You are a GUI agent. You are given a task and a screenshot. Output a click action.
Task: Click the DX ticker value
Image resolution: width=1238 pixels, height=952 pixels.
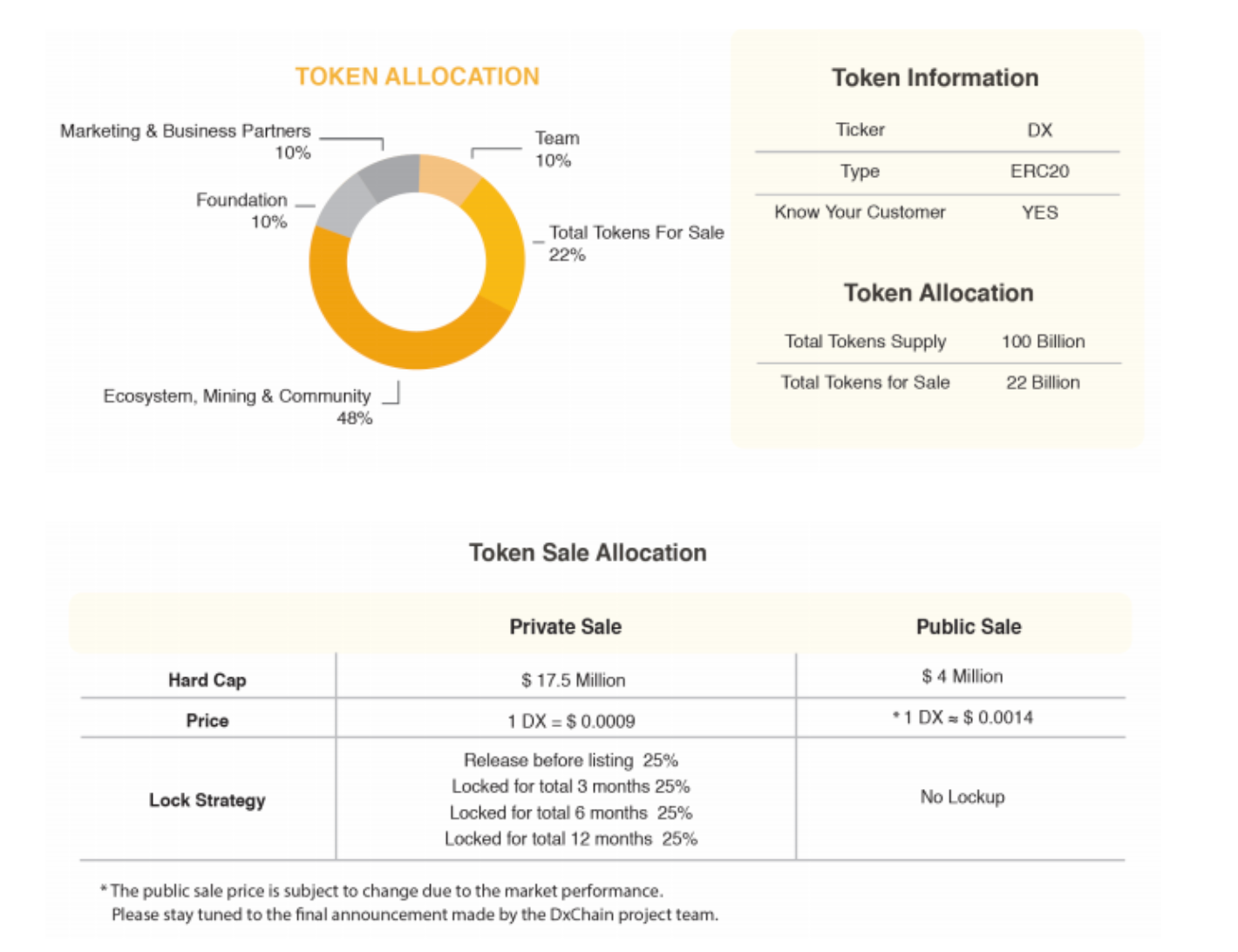tap(1039, 130)
